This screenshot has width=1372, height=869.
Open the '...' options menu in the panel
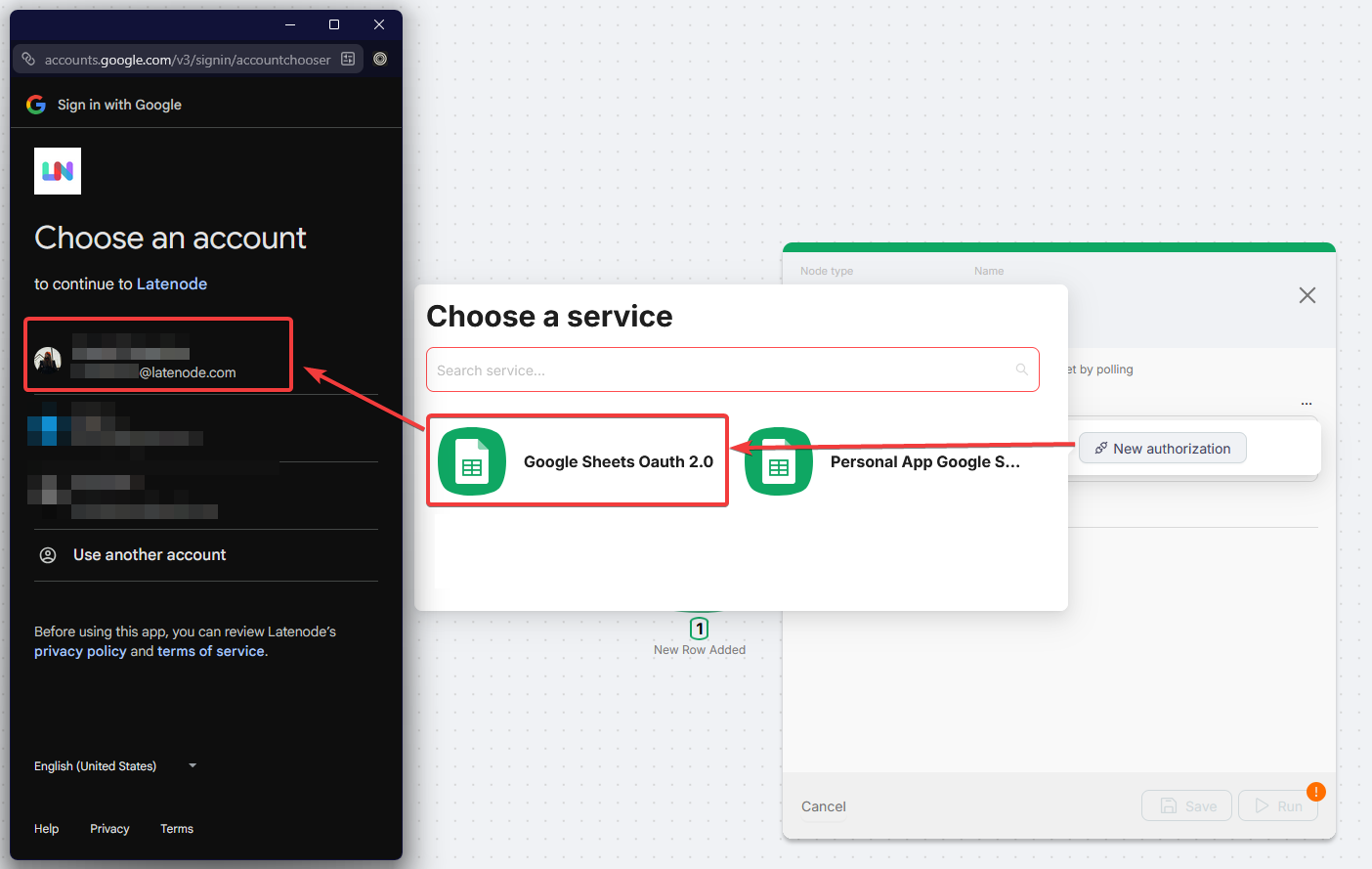point(1307,403)
